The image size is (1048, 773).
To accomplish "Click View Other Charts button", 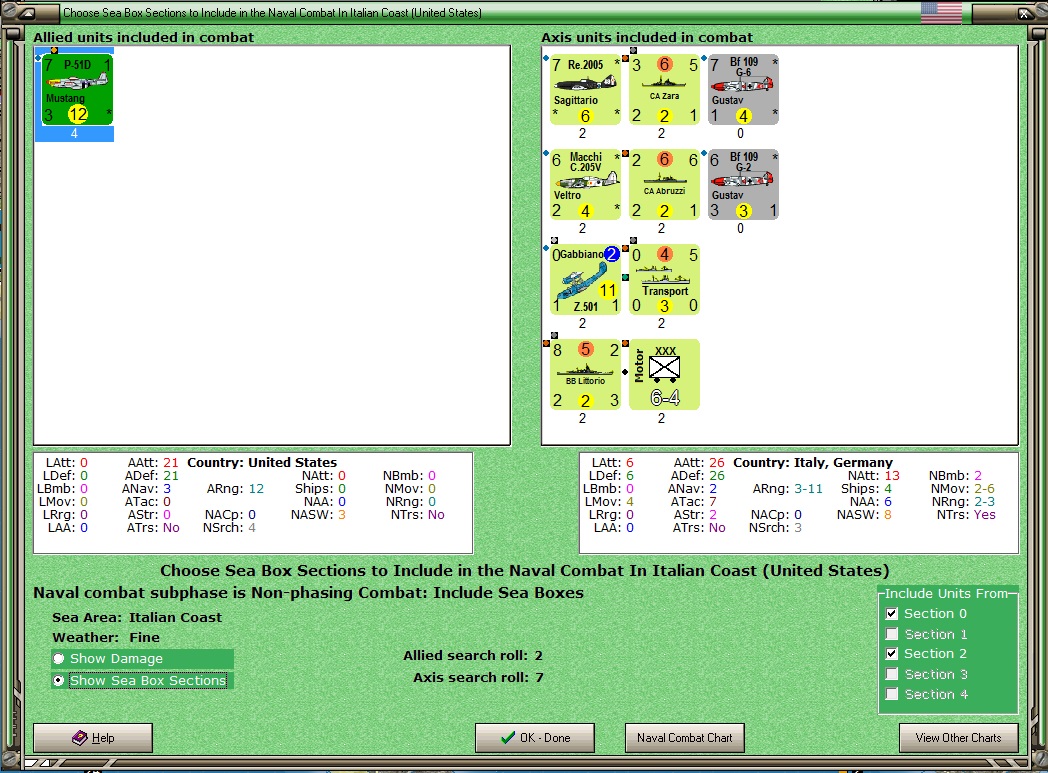I will tap(958, 738).
